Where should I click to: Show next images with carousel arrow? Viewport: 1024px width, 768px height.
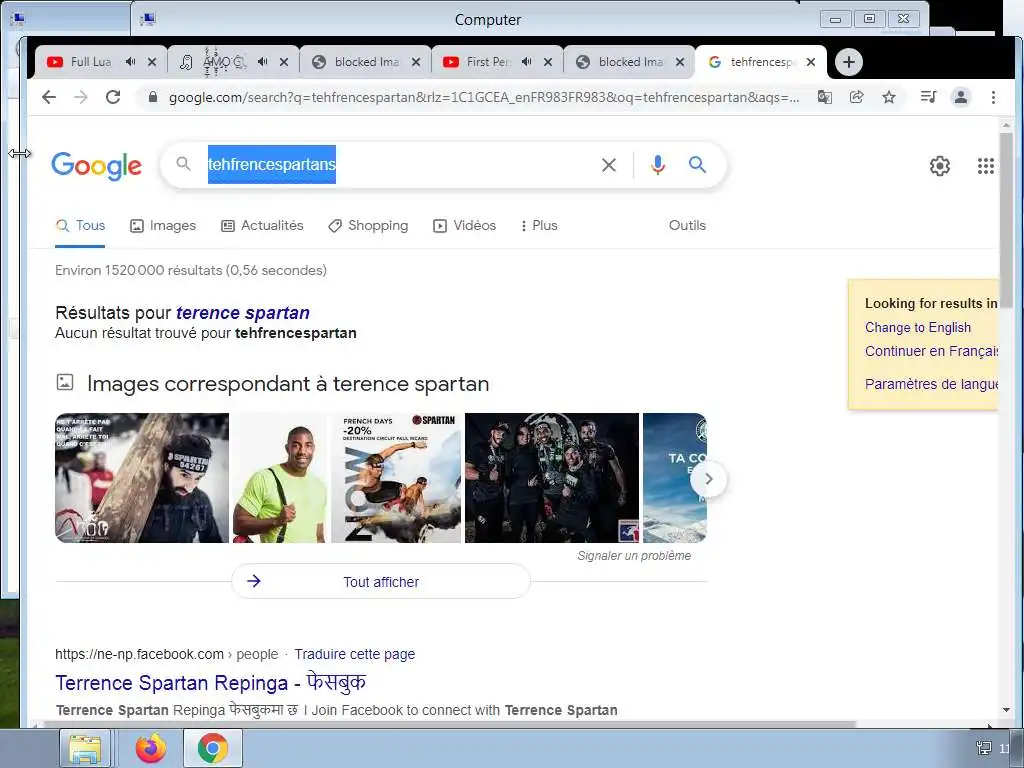(x=709, y=479)
